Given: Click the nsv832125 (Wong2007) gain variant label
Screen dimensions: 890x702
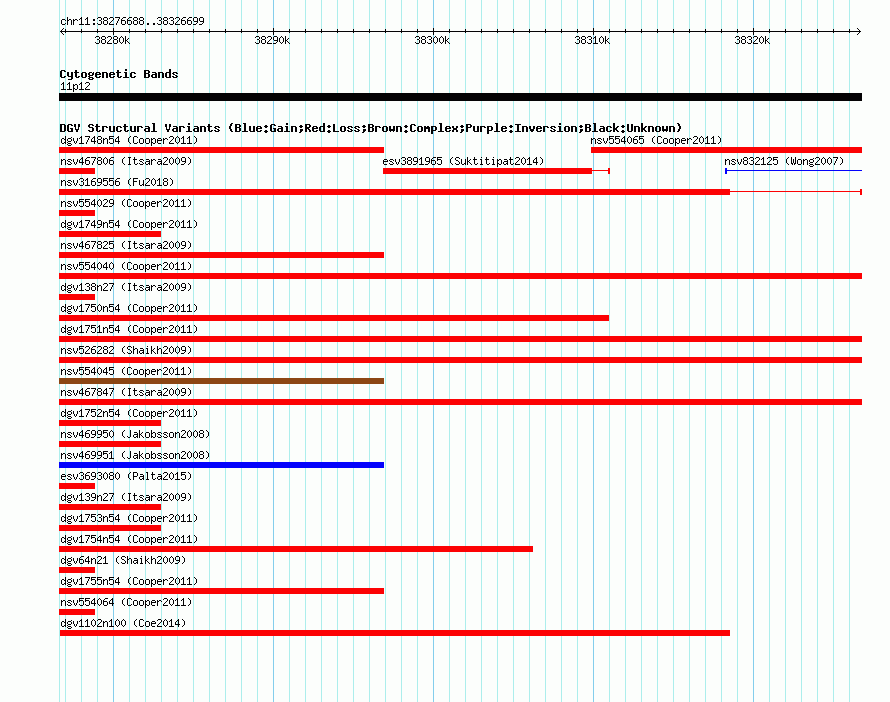Looking at the screenshot, I should point(784,161).
